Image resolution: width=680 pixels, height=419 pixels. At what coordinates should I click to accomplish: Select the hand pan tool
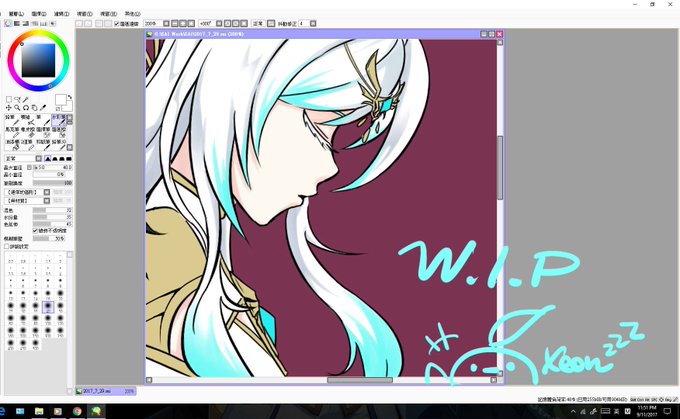pyautogui.click(x=34, y=108)
